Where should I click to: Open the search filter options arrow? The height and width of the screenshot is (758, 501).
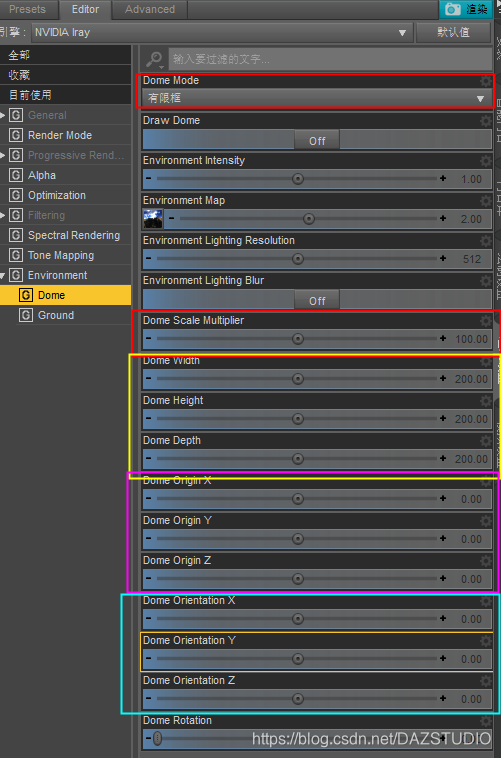tap(162, 66)
